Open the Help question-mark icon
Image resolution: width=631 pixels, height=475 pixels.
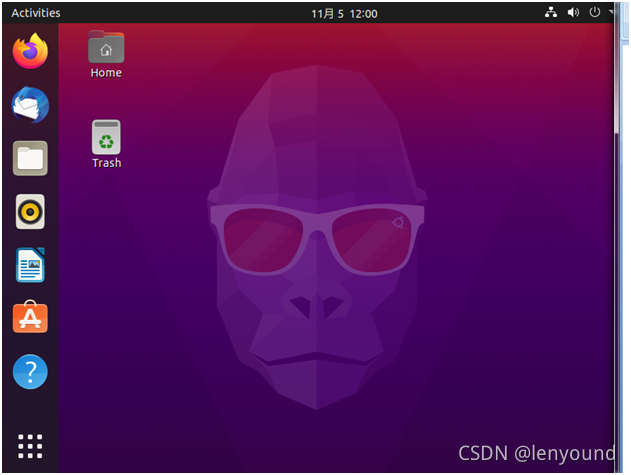point(30,372)
